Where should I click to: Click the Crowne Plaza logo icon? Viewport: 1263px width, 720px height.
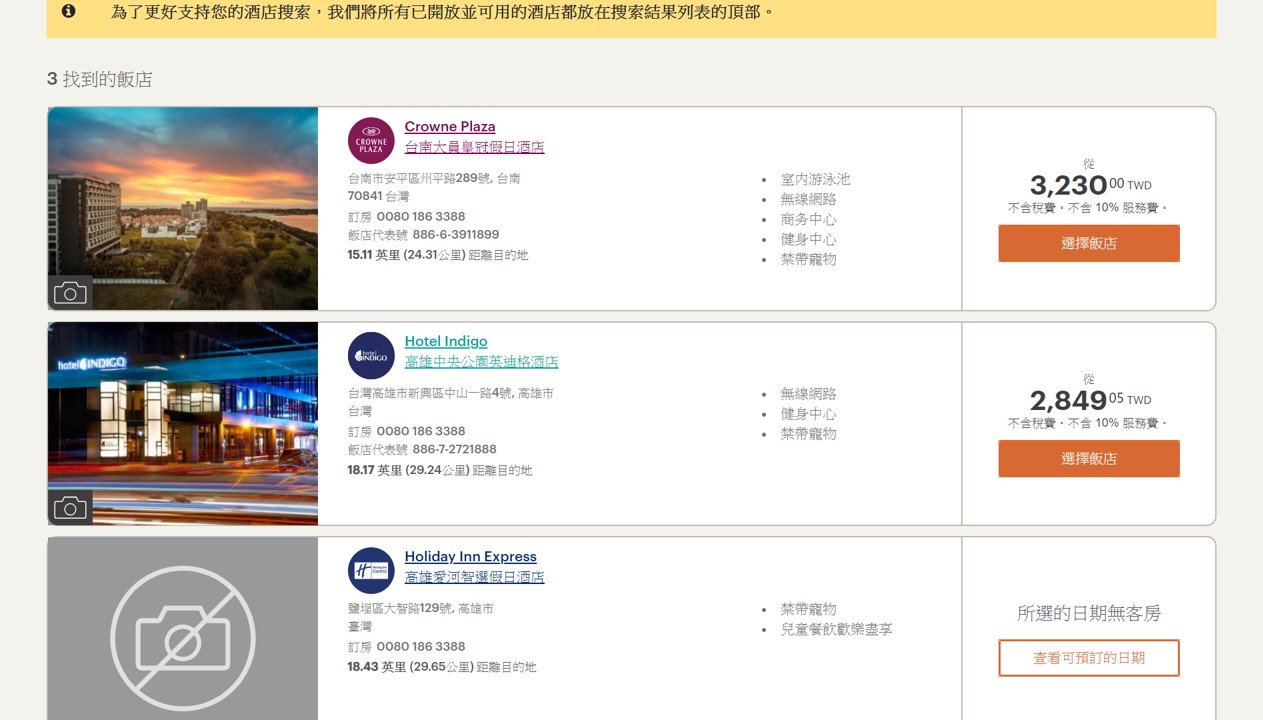371,141
